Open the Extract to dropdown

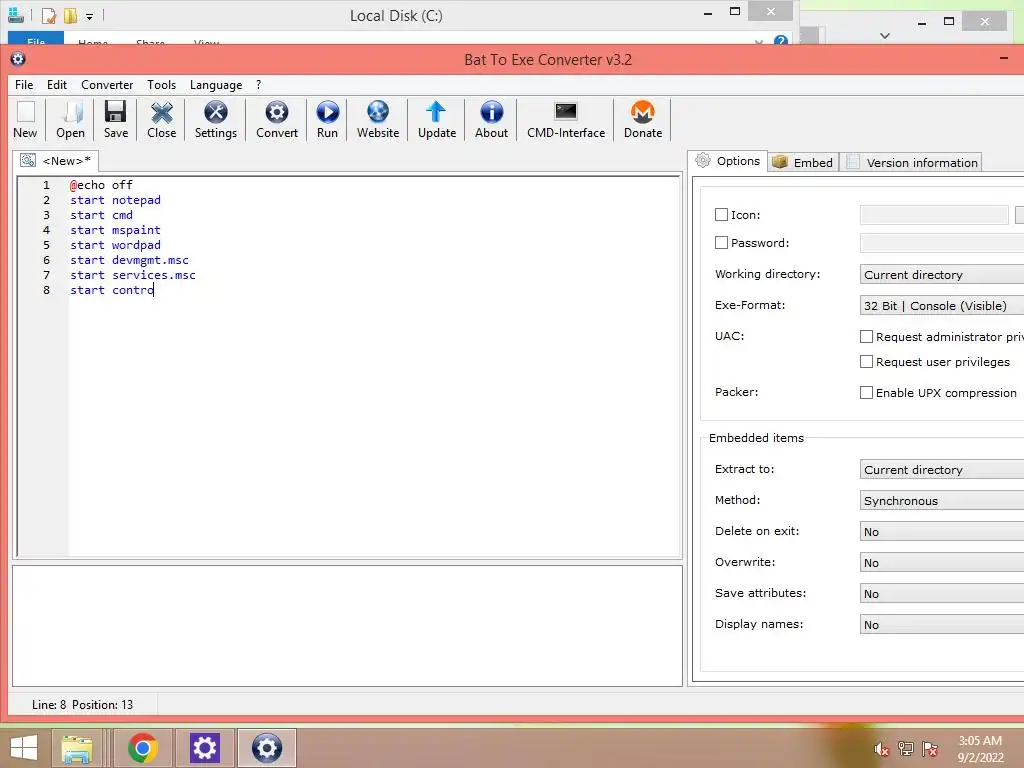(x=942, y=470)
